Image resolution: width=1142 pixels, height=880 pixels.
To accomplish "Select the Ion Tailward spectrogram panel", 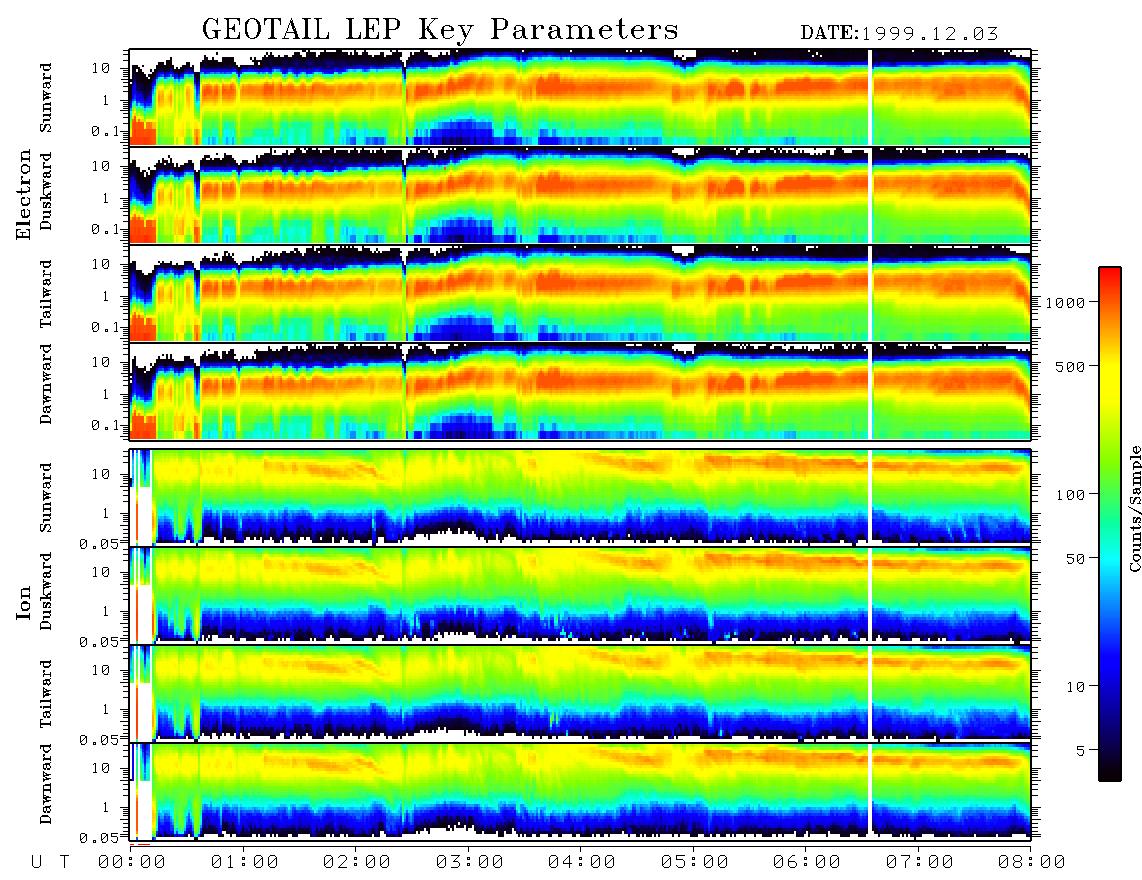I will tap(580, 694).
